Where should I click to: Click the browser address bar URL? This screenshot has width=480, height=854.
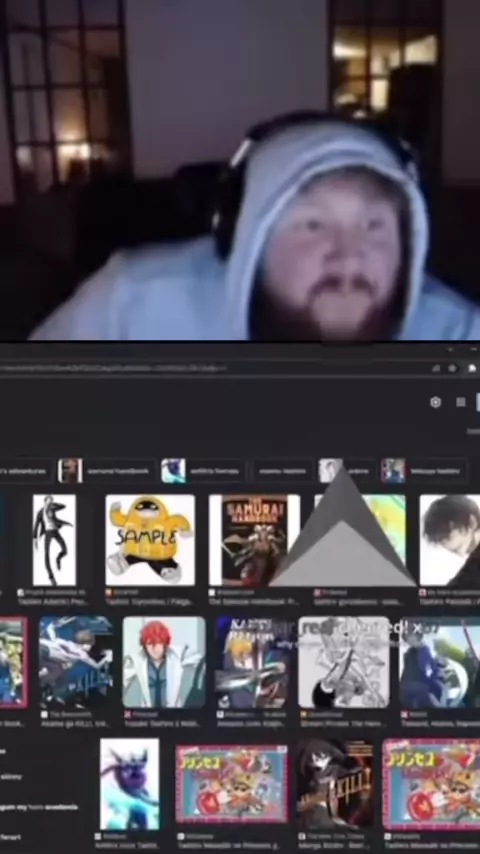pos(112,368)
